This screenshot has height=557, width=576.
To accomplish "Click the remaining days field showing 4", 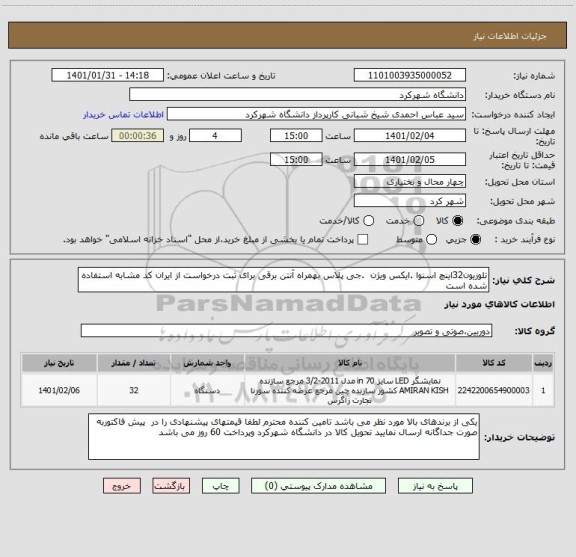I will [x=215, y=136].
